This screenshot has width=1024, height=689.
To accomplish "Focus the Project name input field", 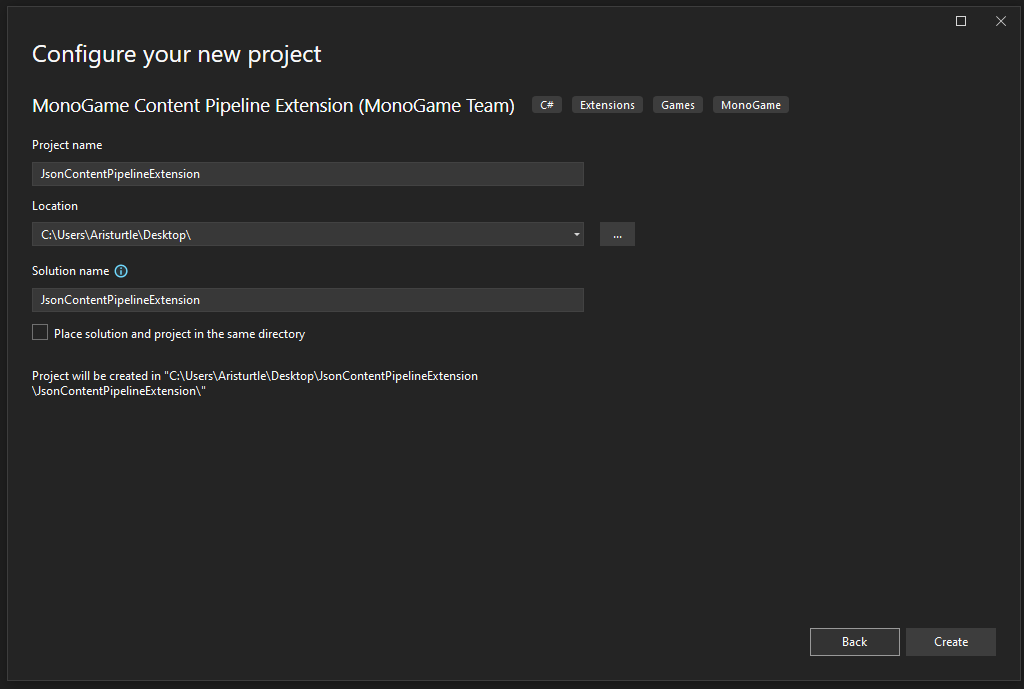I will tap(308, 174).
